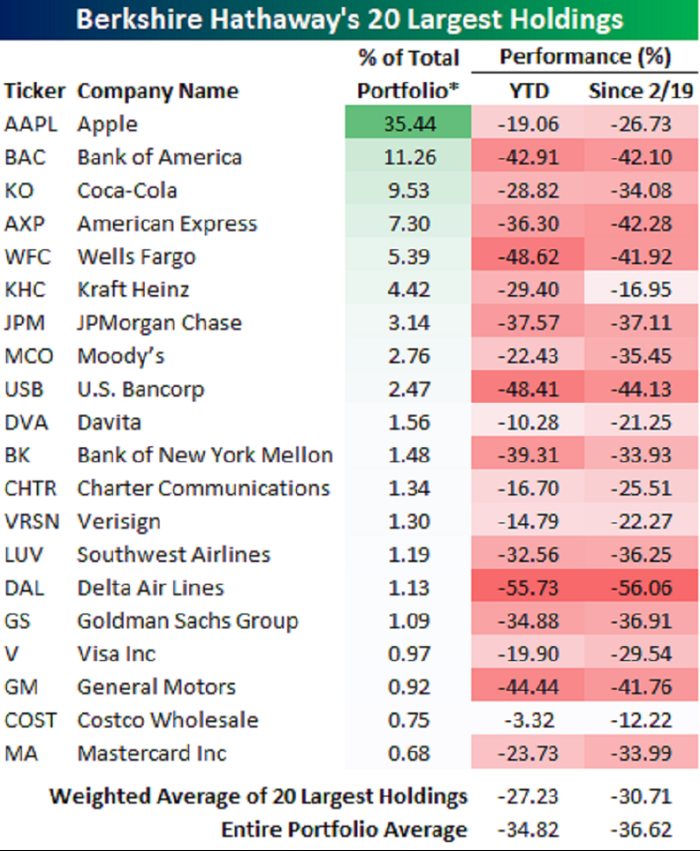
Task: Select the Company Name column header
Action: tap(158, 91)
